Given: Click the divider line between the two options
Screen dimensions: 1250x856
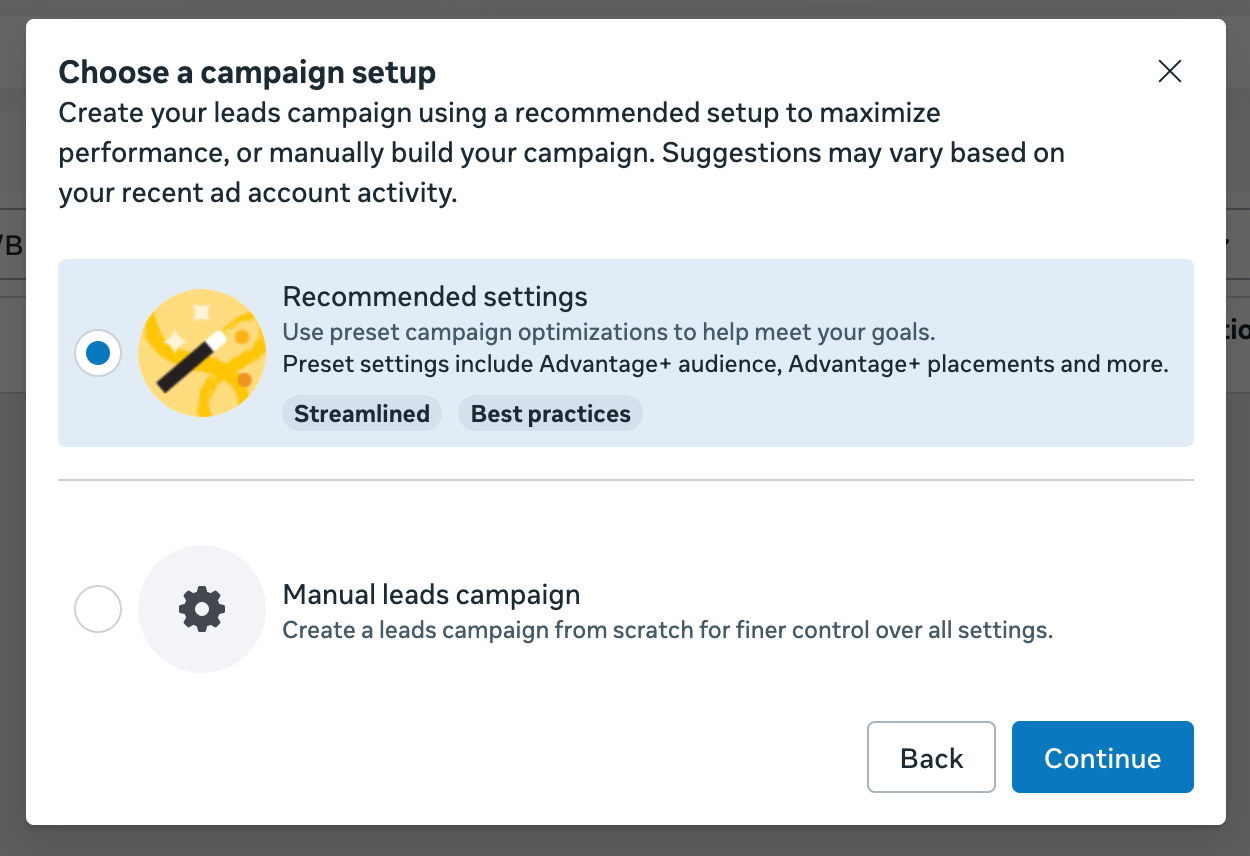Looking at the screenshot, I should click(x=626, y=480).
